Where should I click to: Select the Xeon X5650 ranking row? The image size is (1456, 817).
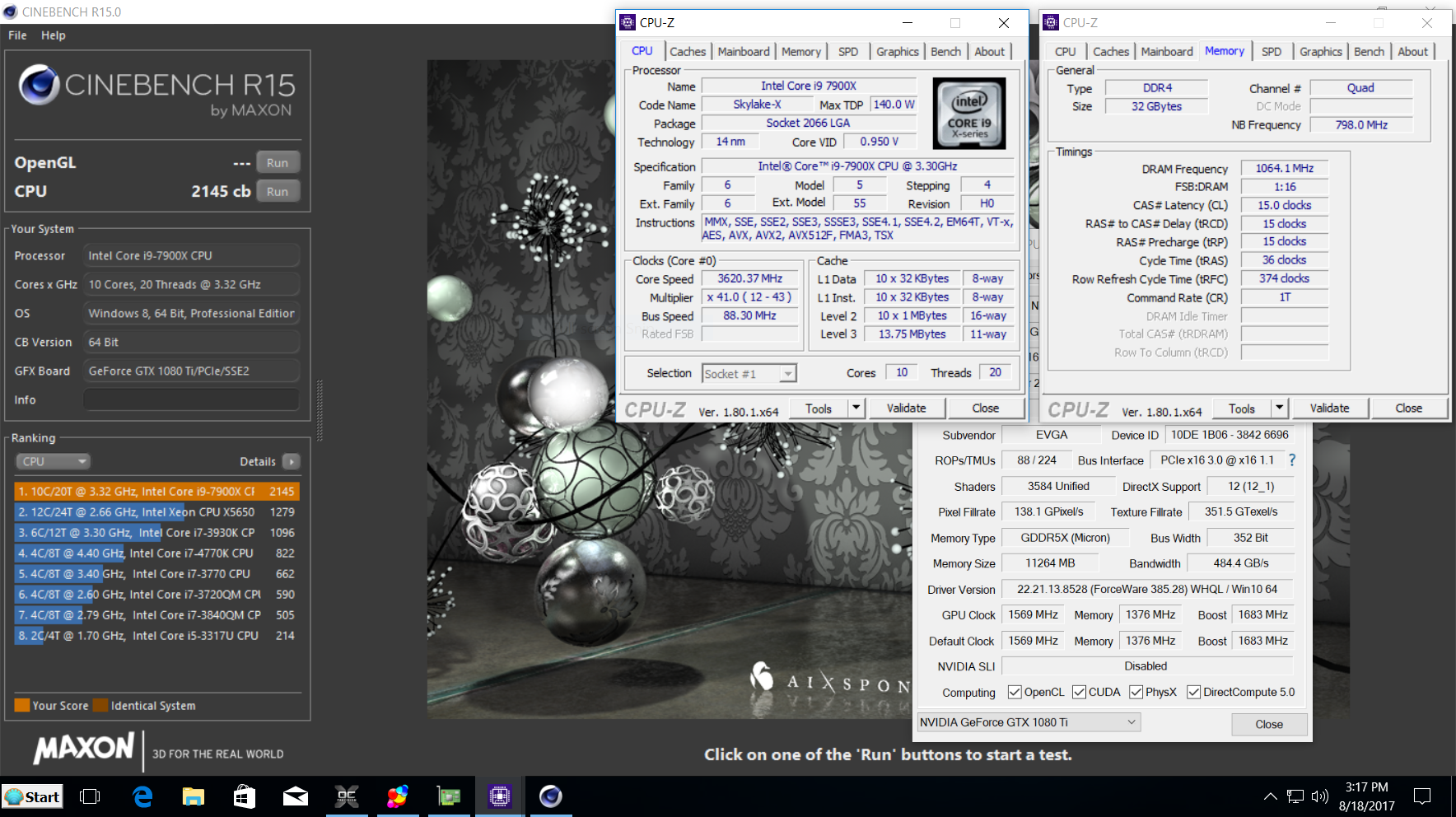pos(156,511)
